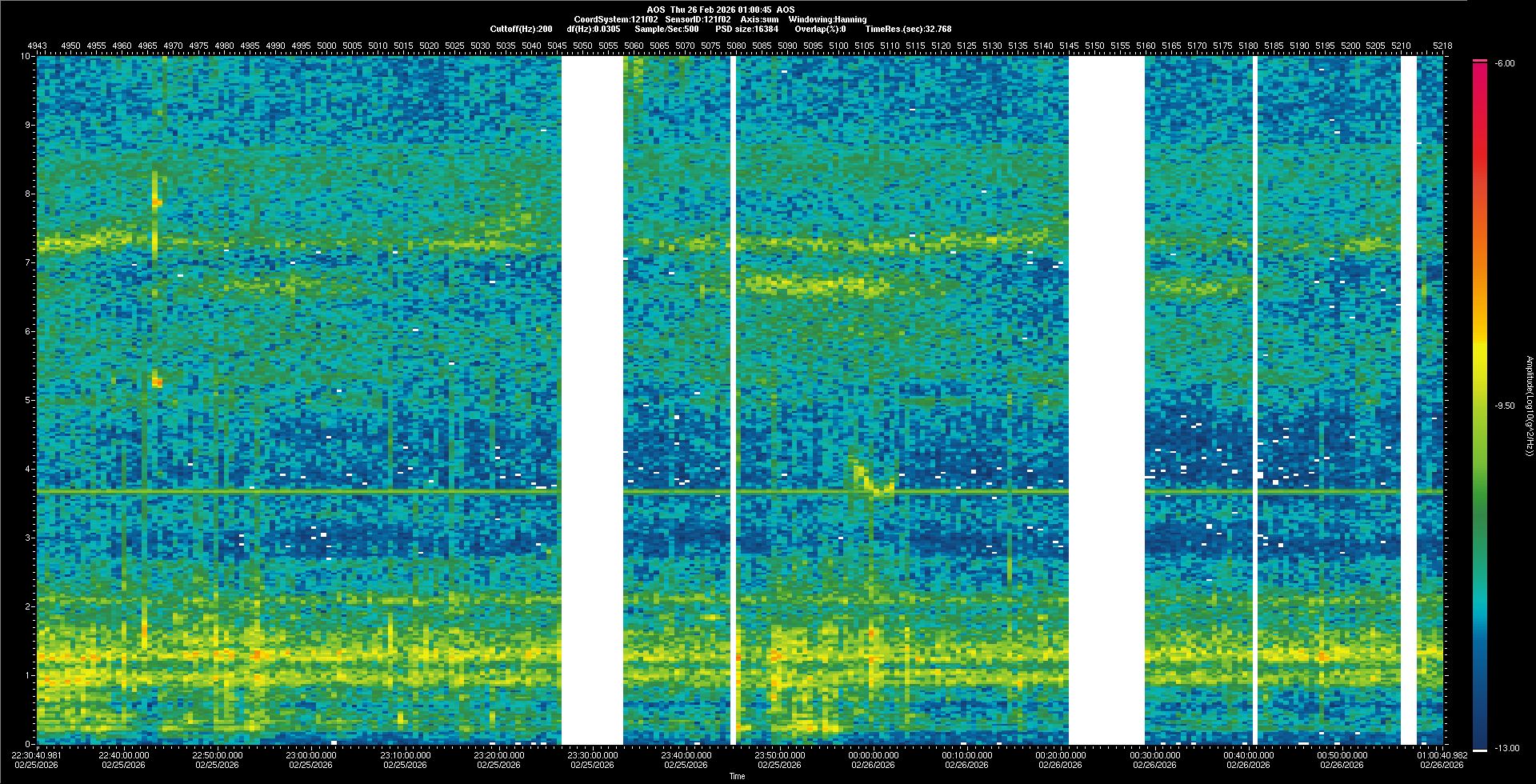
Task: Click the "Windowing:Hanning" header label
Action: coord(827,19)
